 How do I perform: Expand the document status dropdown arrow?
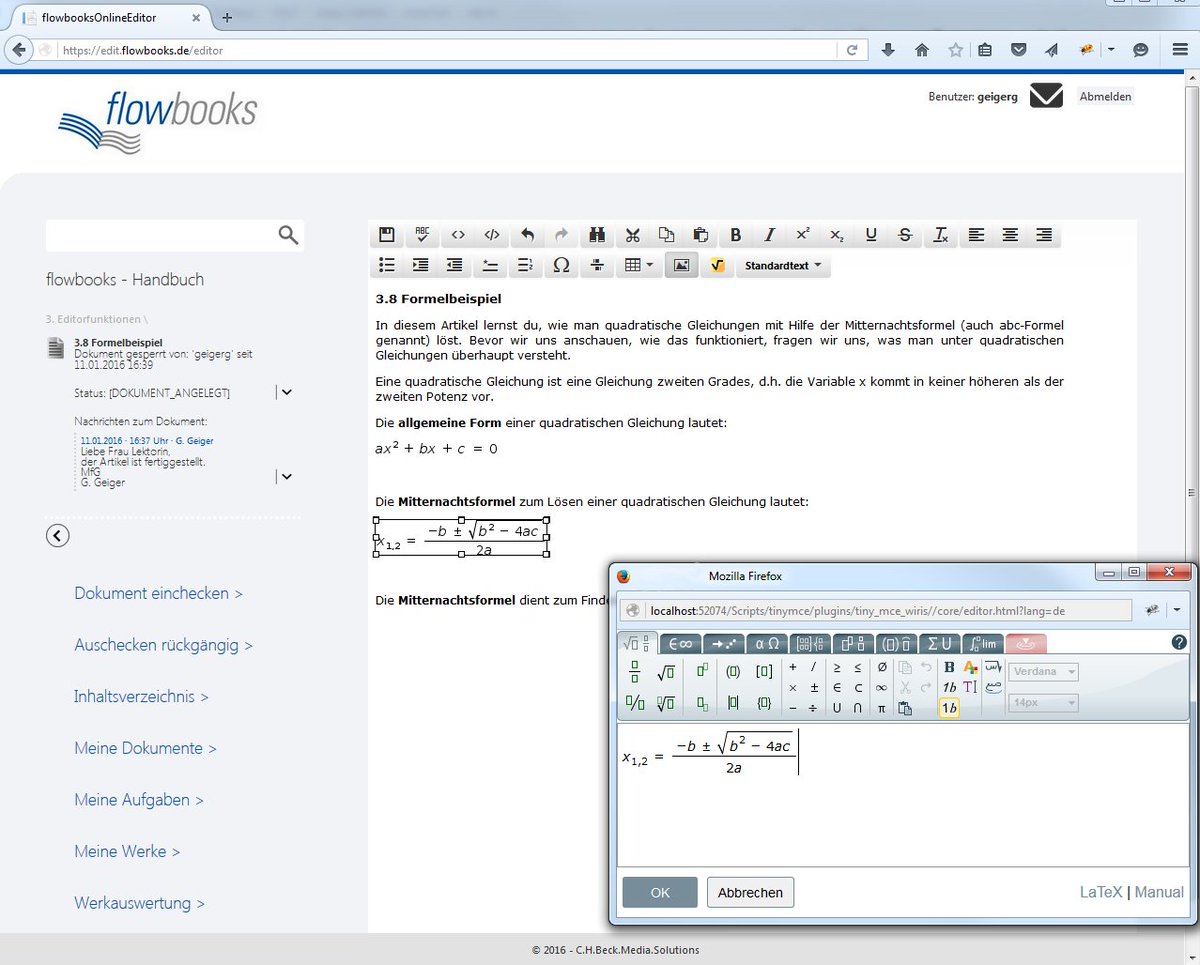point(286,393)
